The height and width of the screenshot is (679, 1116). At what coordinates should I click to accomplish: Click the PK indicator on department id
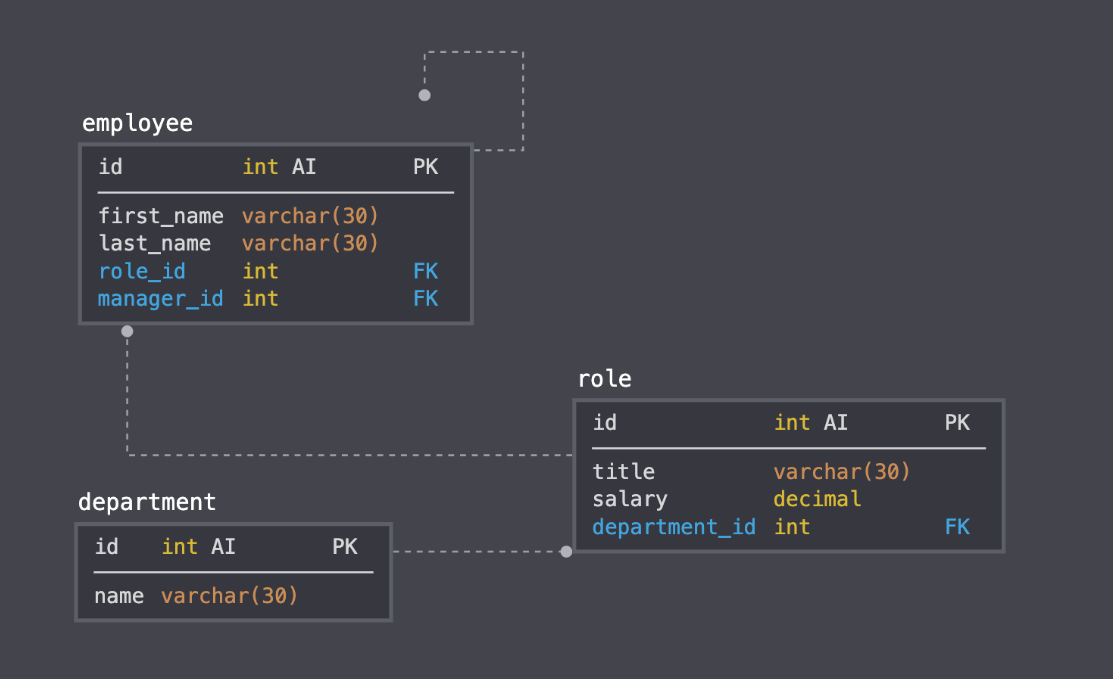(345, 547)
